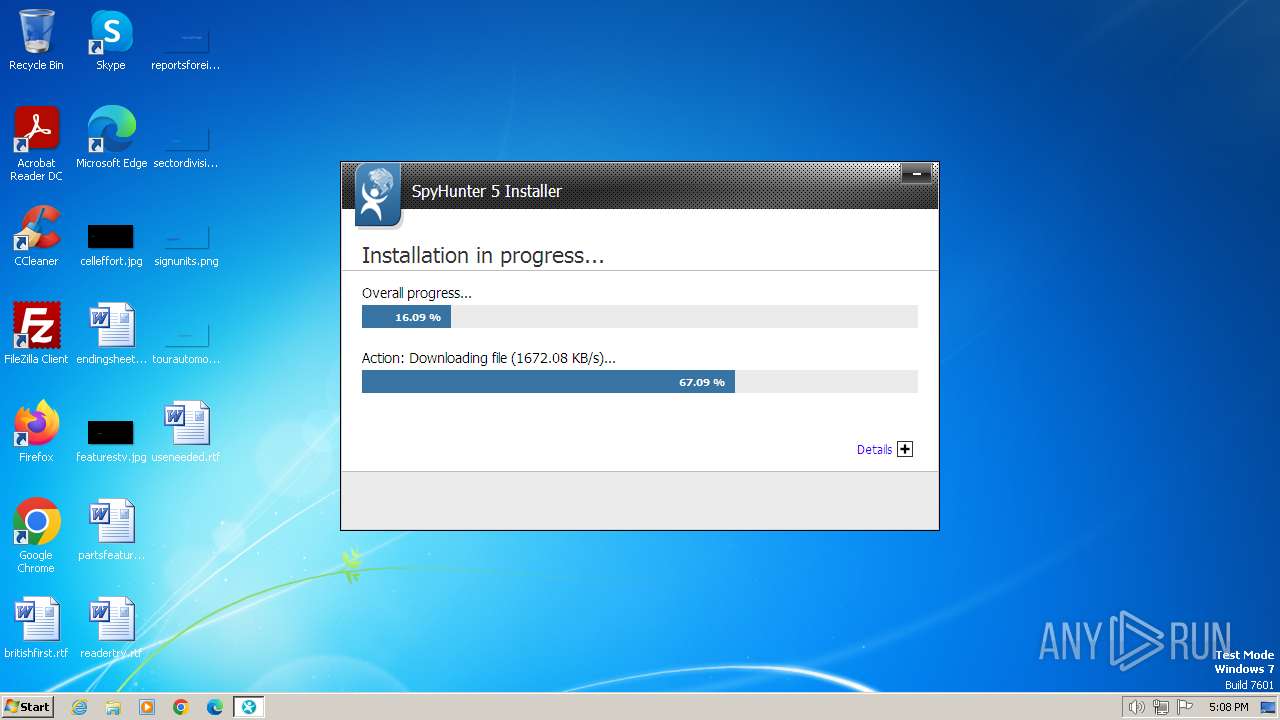Select the SpyHunter installer taskbar button
1280x720 pixels.
pyautogui.click(x=249, y=707)
